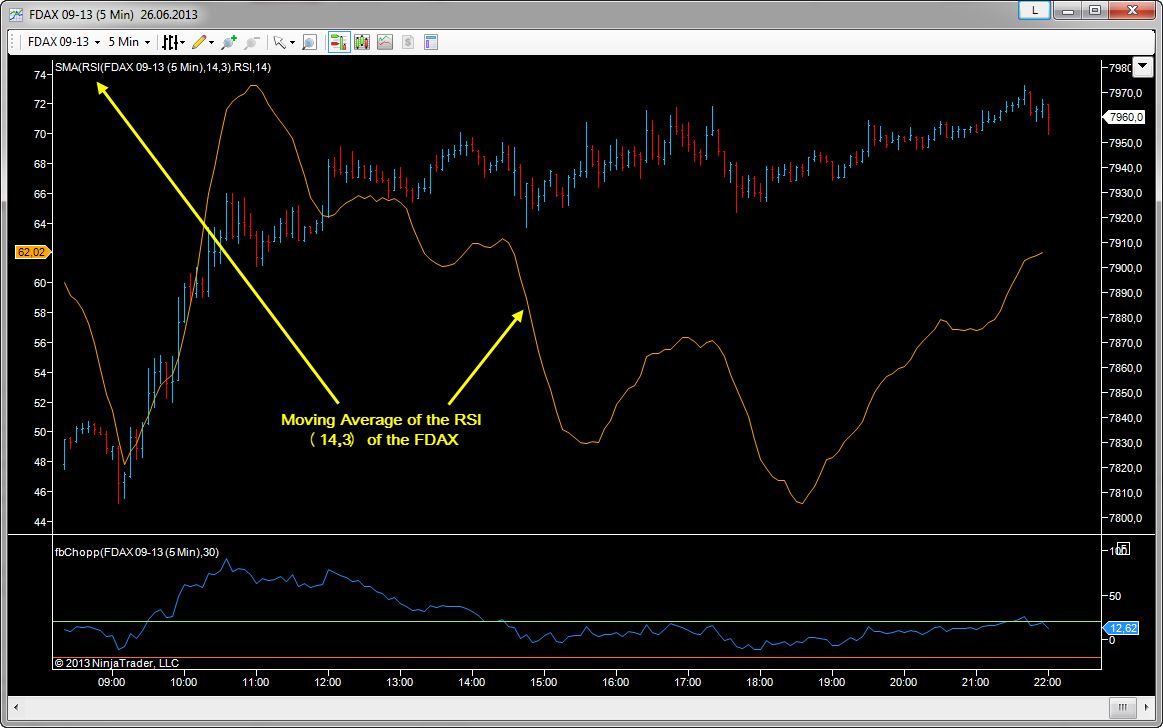Open the cursor type dropdown arrow
This screenshot has height=728, width=1163.
(292, 42)
